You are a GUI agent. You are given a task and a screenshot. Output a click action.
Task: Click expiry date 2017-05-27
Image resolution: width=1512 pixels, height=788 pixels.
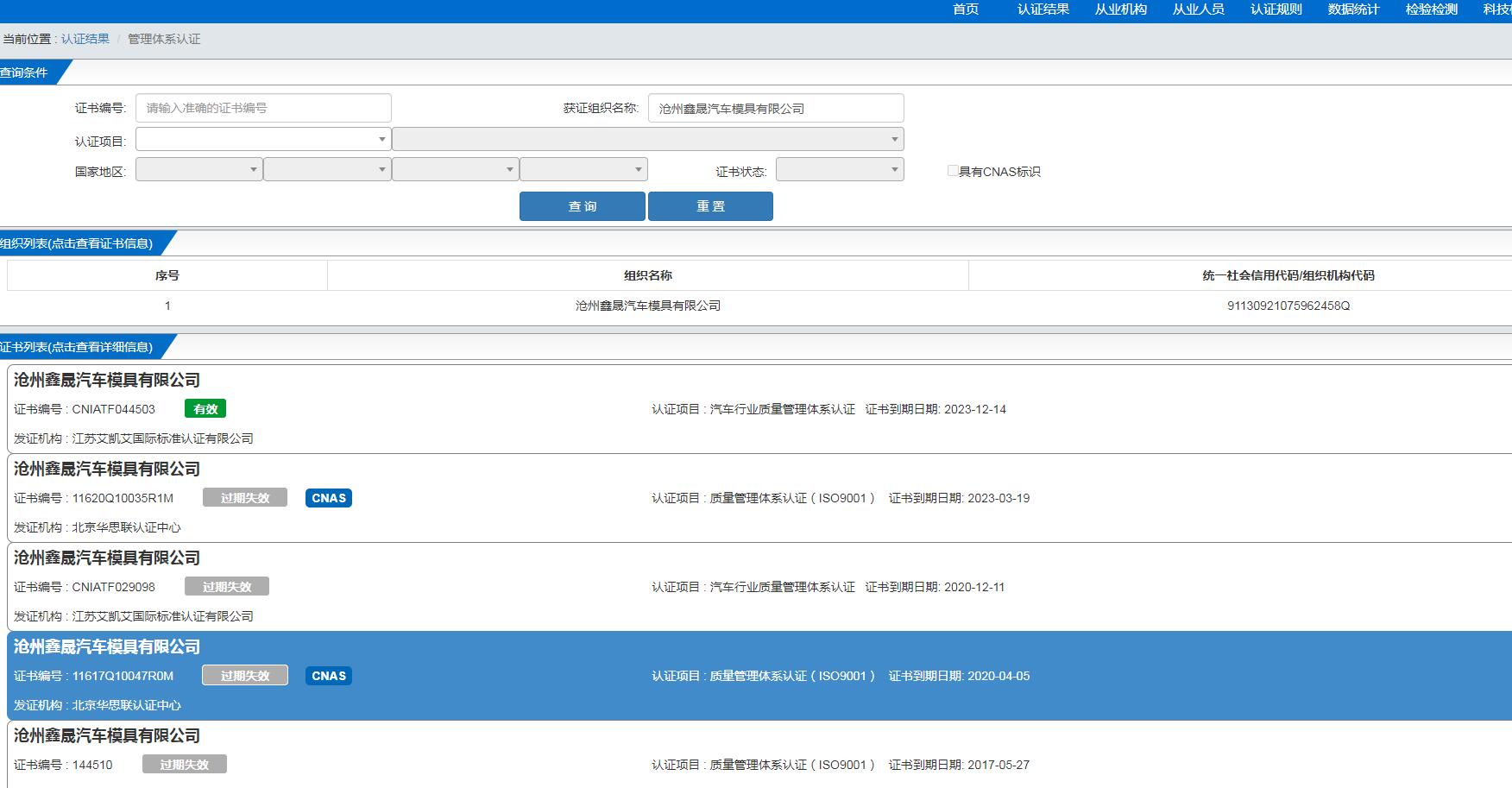pyautogui.click(x=999, y=765)
